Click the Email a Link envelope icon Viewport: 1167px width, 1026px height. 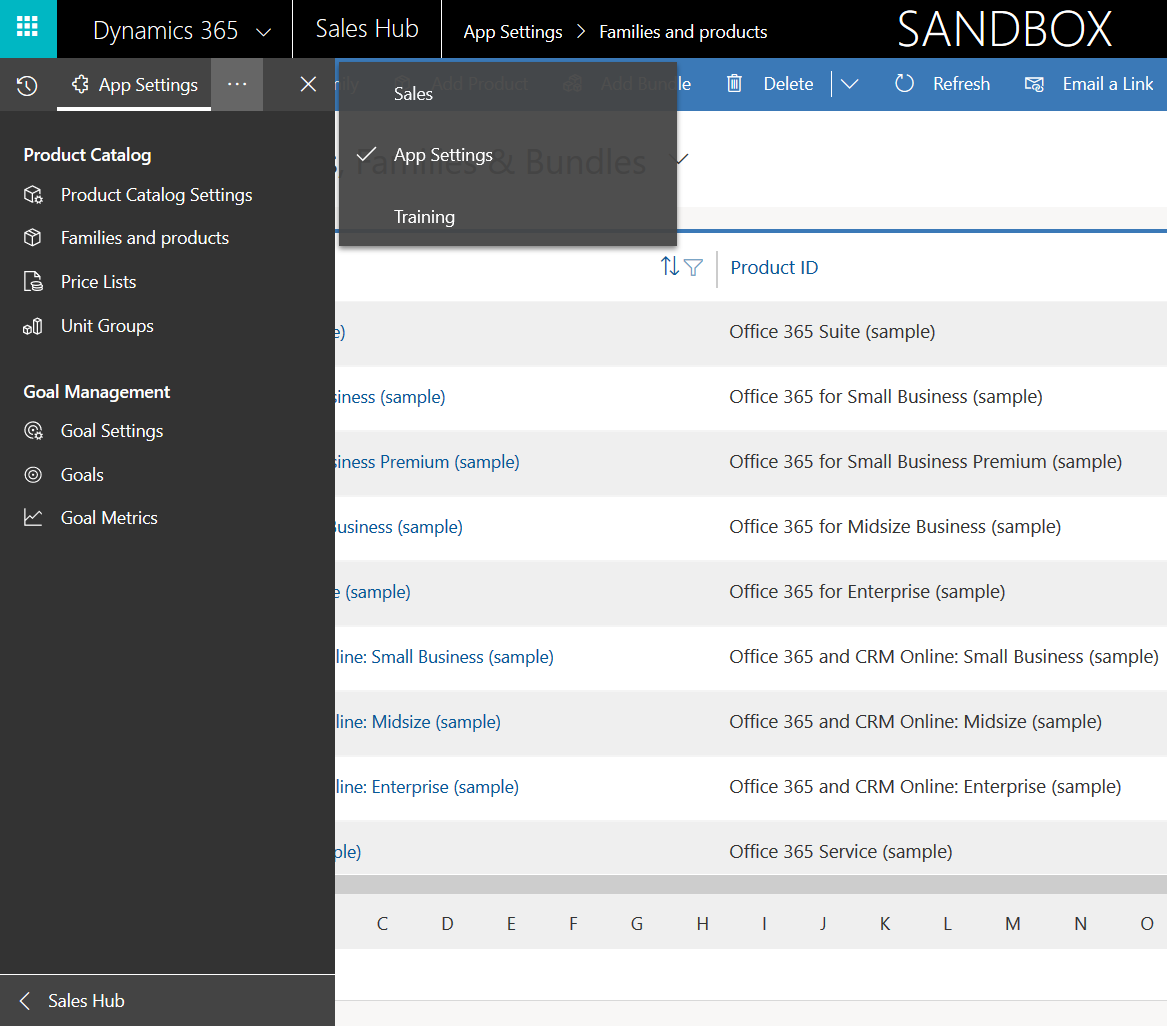1034,84
